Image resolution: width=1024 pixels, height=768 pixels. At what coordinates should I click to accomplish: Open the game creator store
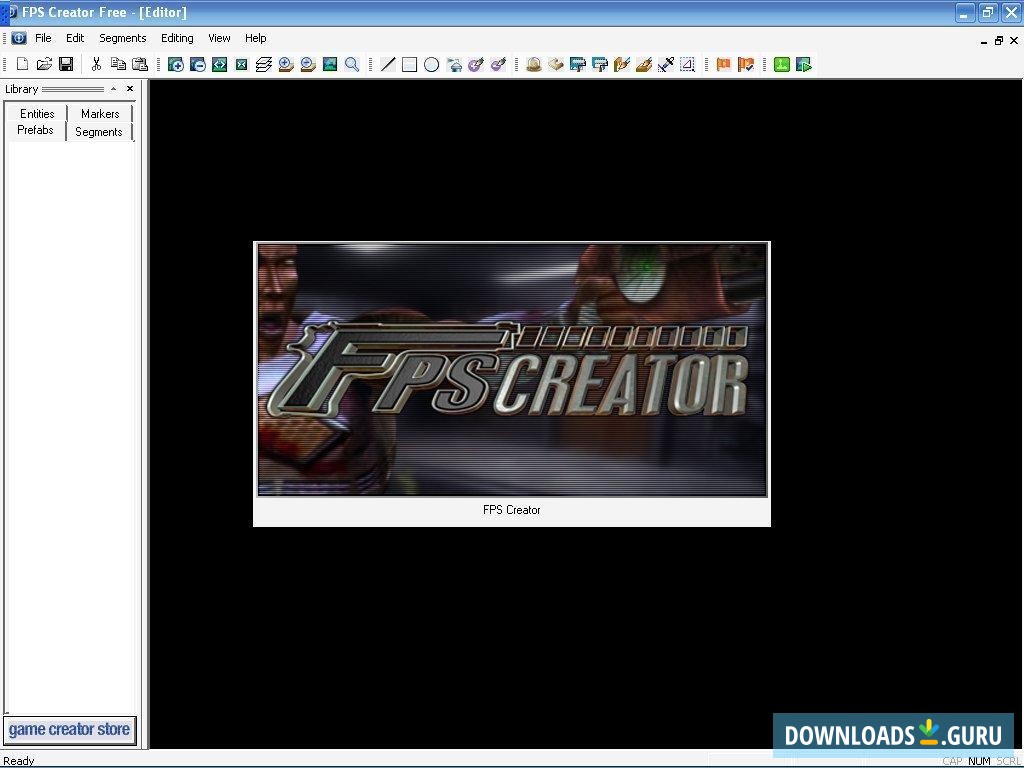click(70, 729)
